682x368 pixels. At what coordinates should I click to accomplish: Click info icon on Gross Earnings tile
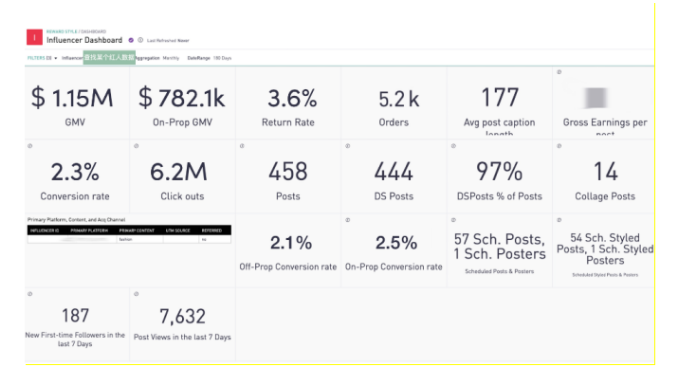point(559,72)
